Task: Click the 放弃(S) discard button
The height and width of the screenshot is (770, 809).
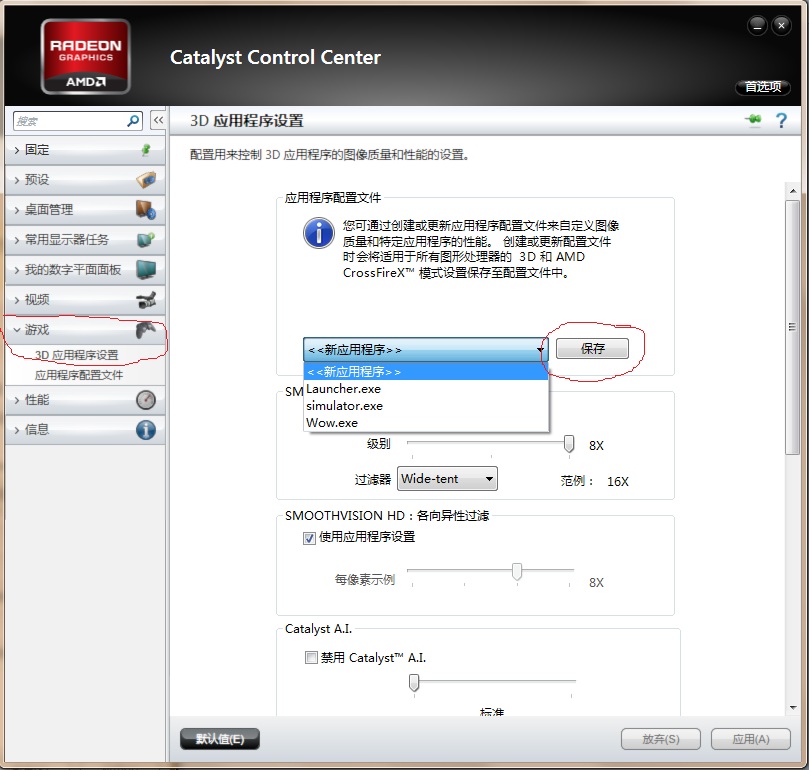Action: click(661, 739)
